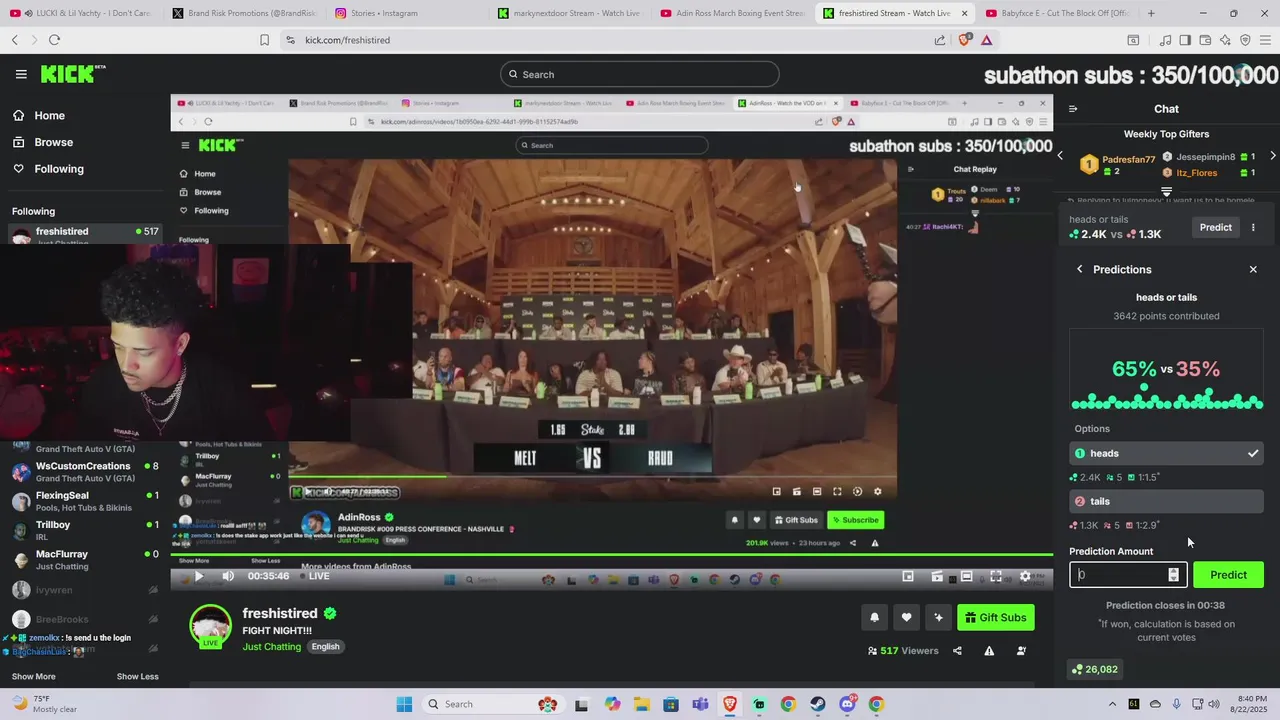Open FlexingSeal channel in sidebar
The image size is (1280, 720).
(85, 501)
